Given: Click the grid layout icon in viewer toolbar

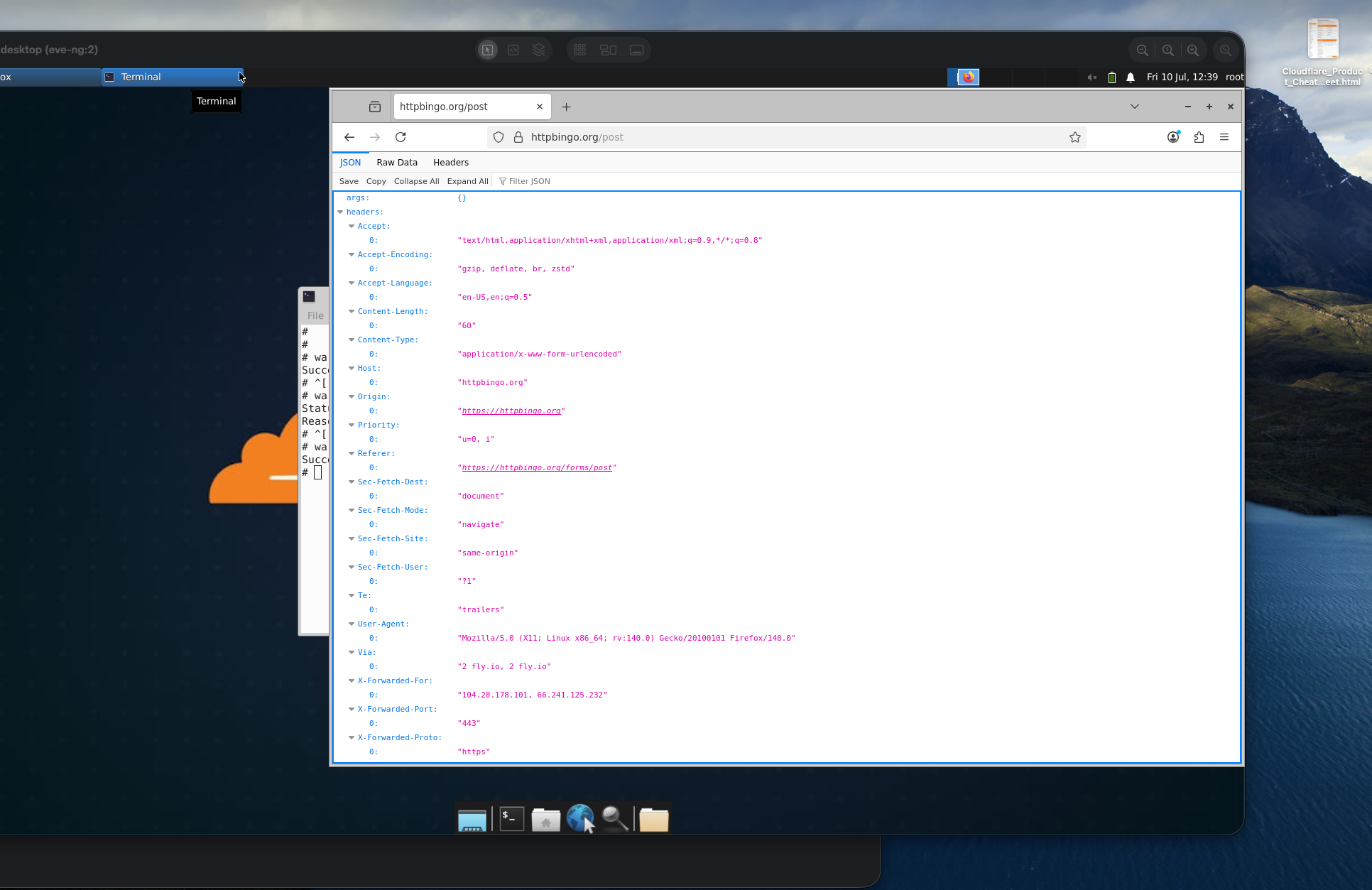Looking at the screenshot, I should pyautogui.click(x=579, y=50).
